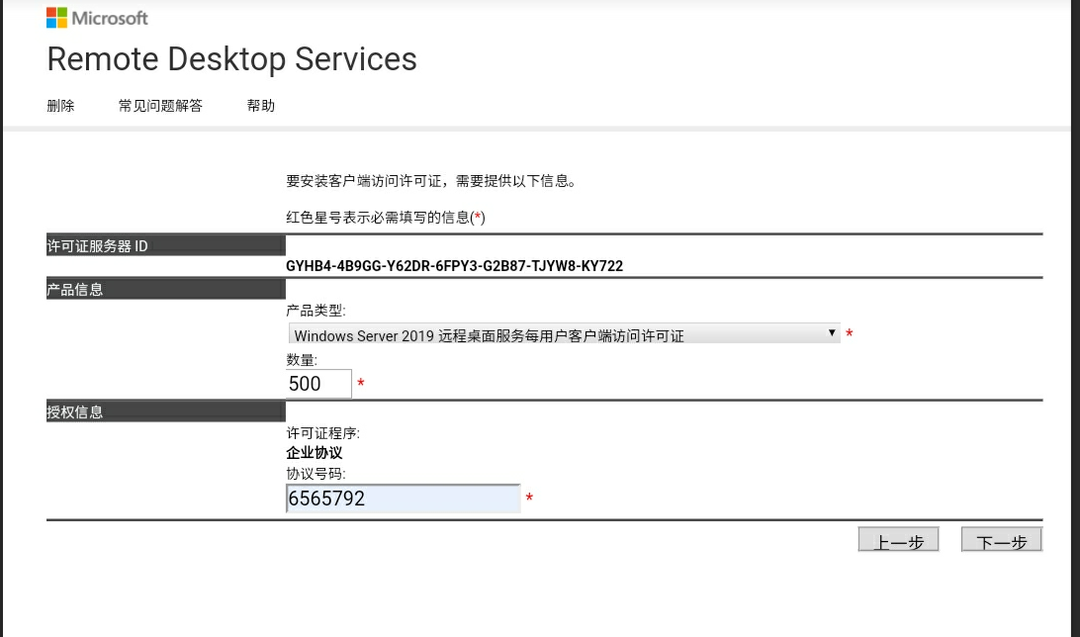Go back with the 上一步 button
Image resolution: width=1080 pixels, height=637 pixels.
898,539
